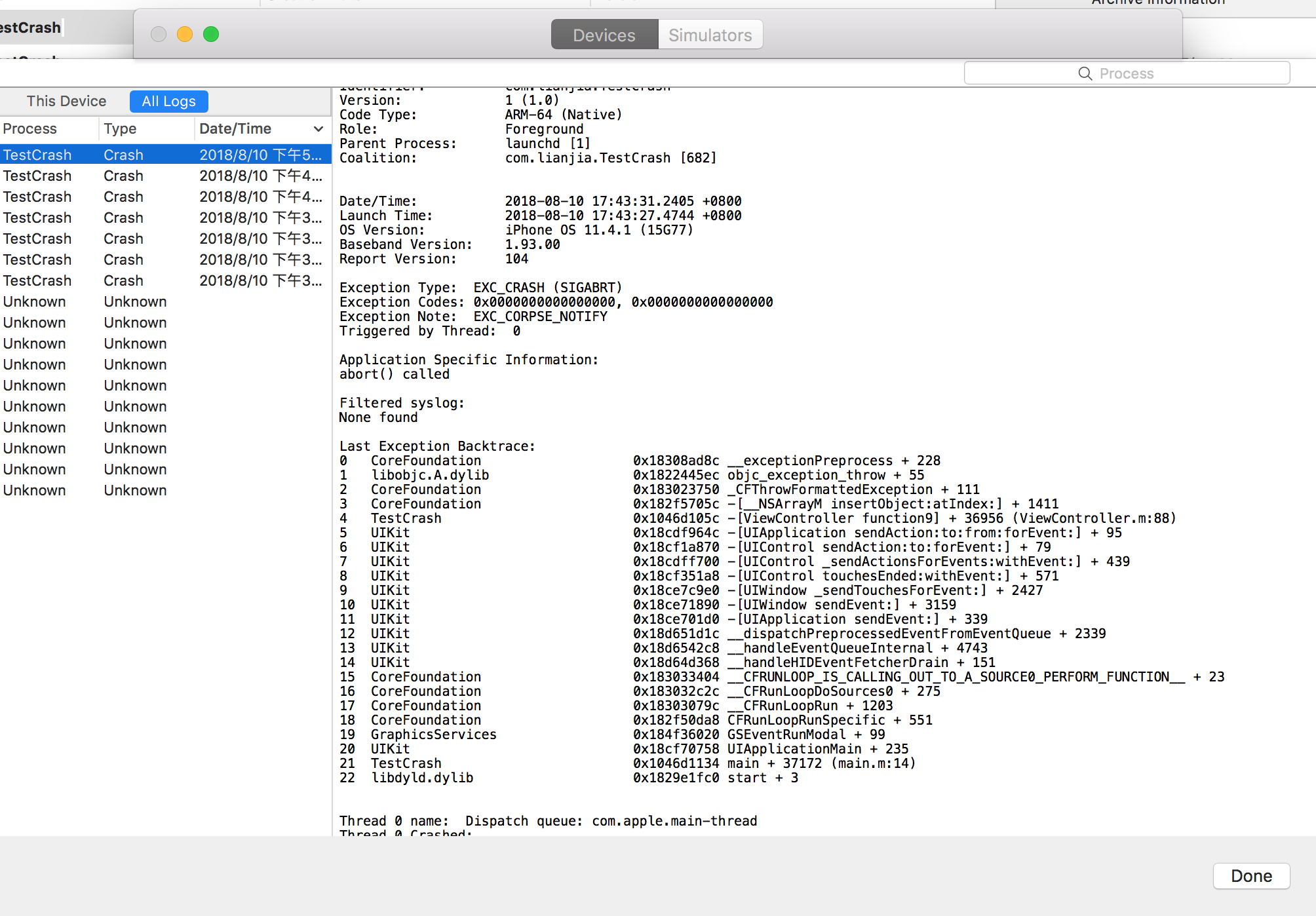
Task: Click backtrace frame 3 NSArrayM insertObject line
Action: [x=699, y=504]
